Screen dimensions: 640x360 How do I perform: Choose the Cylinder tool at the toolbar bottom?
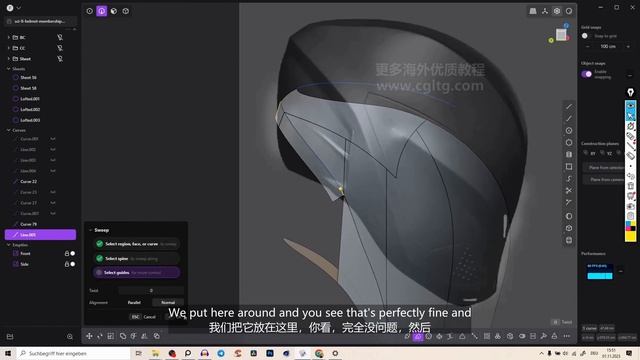coord(569,240)
